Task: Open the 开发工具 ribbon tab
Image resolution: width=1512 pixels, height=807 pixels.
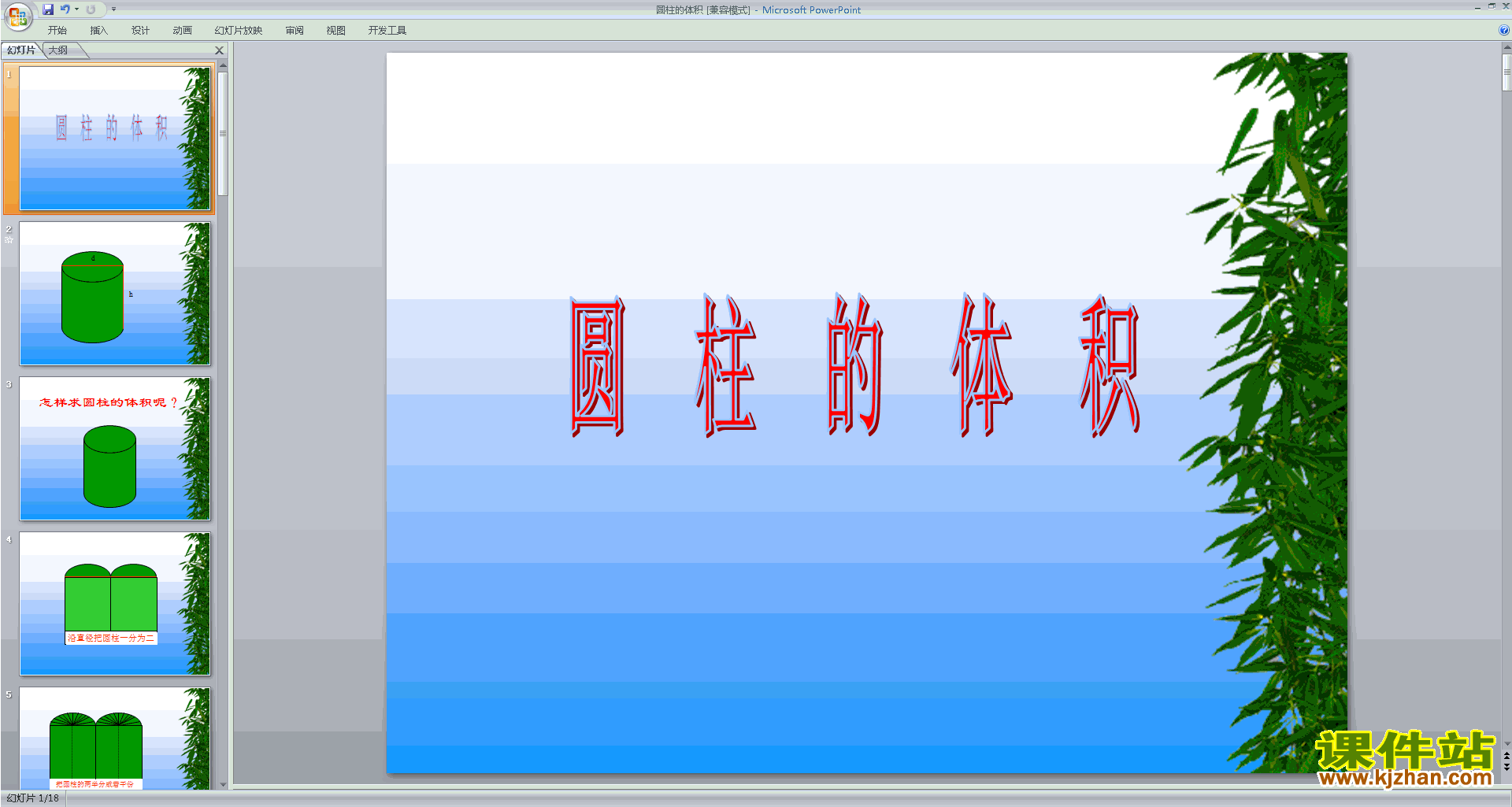Action: [387, 31]
